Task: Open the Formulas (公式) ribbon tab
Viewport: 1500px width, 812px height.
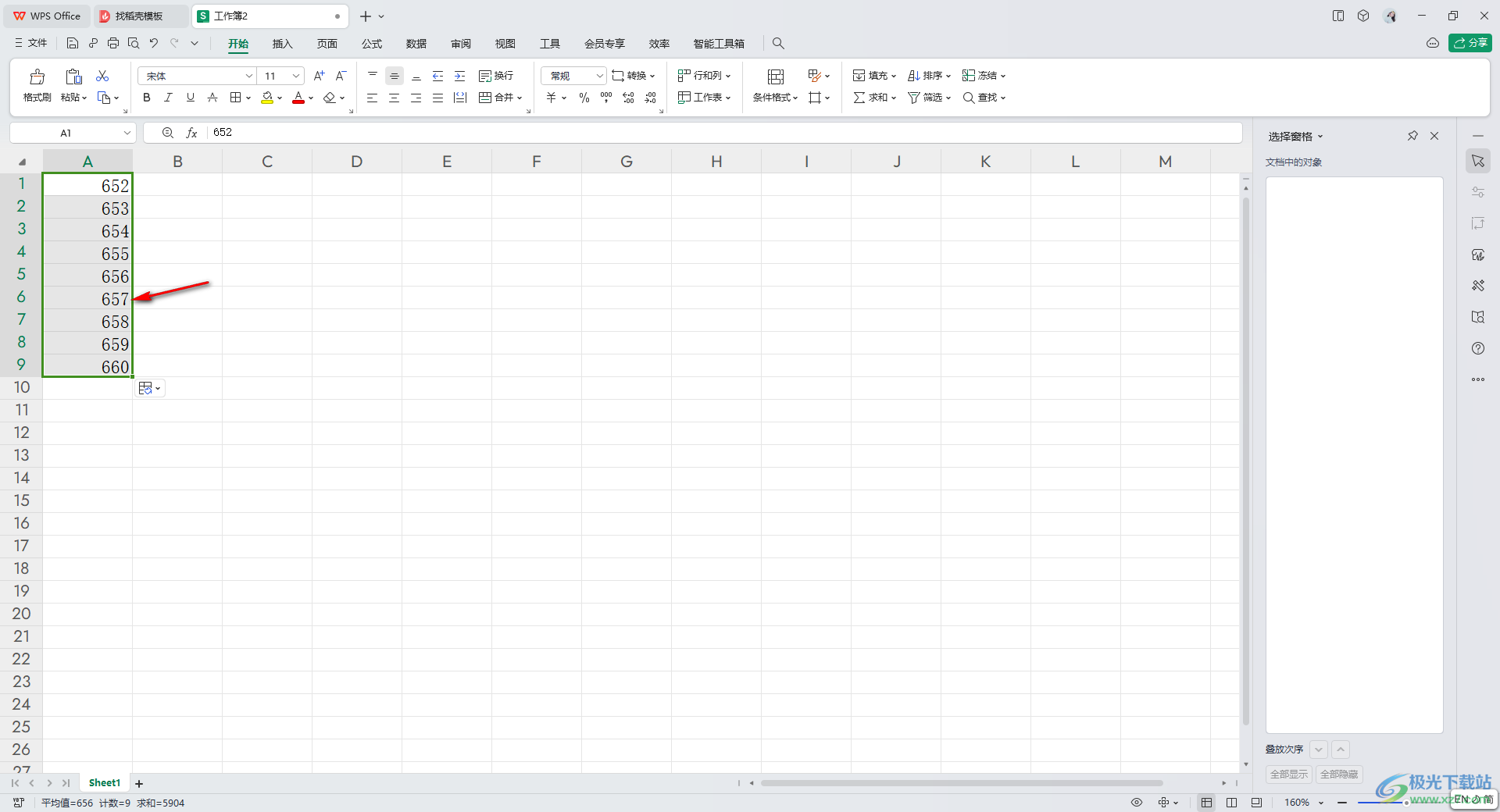Action: tap(372, 44)
